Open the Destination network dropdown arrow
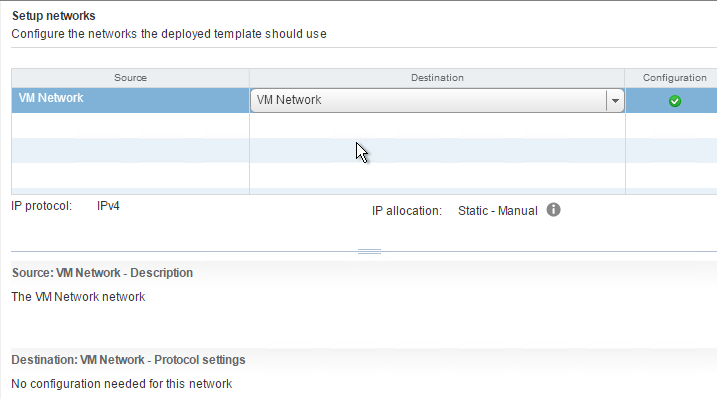Viewport: 717px width, 399px height. [x=615, y=101]
